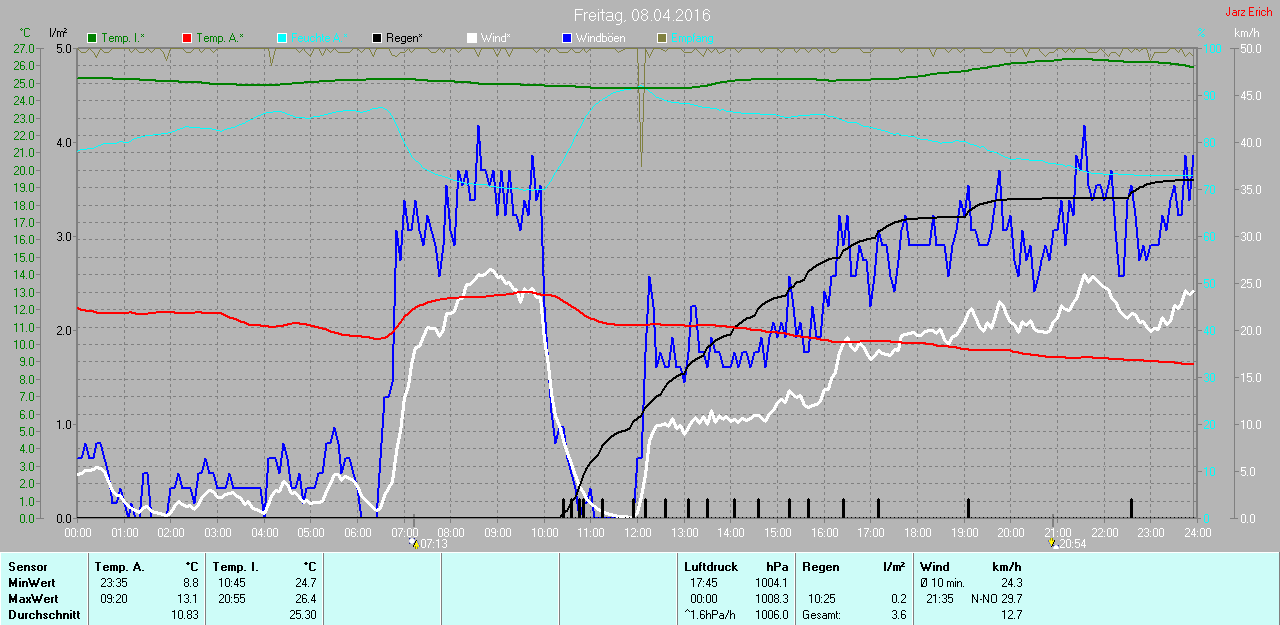This screenshot has height=625, width=1280.
Task: Click the cyan humidity legend swatch
Action: (x=281, y=38)
